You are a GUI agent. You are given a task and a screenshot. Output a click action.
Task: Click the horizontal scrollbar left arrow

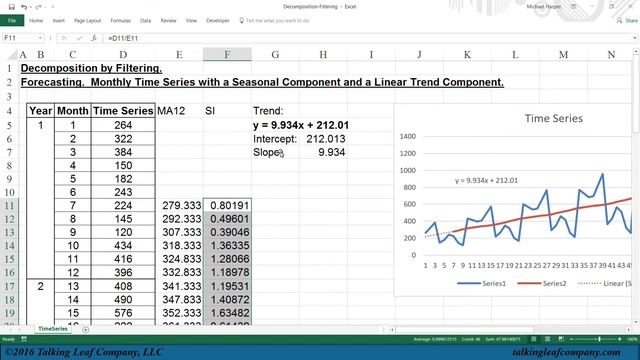[x=392, y=329]
